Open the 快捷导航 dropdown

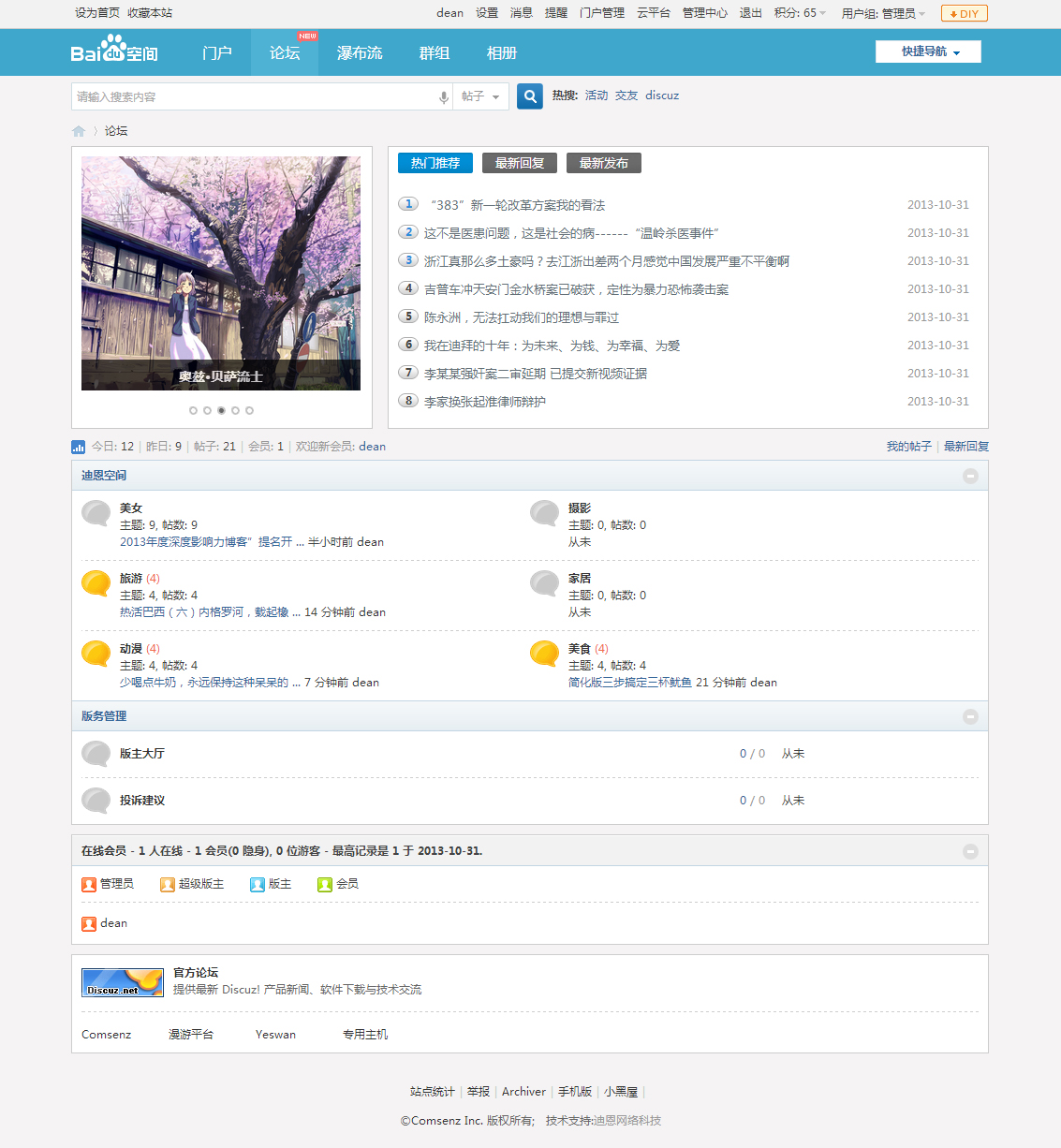pos(928,52)
